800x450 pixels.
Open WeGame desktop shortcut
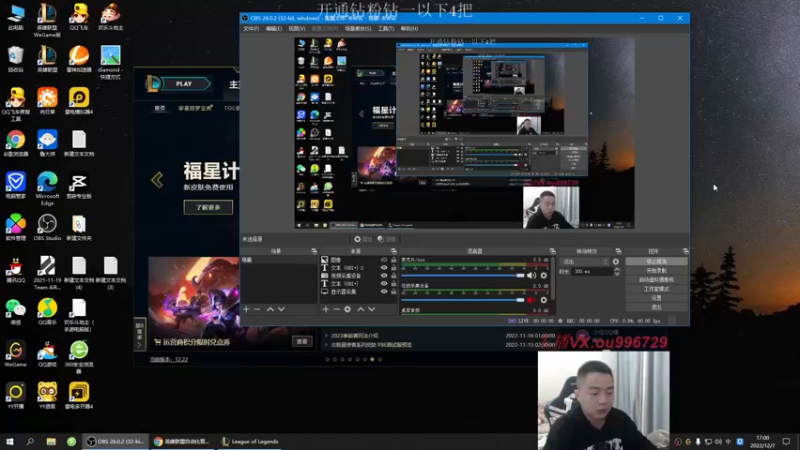tap(15, 354)
